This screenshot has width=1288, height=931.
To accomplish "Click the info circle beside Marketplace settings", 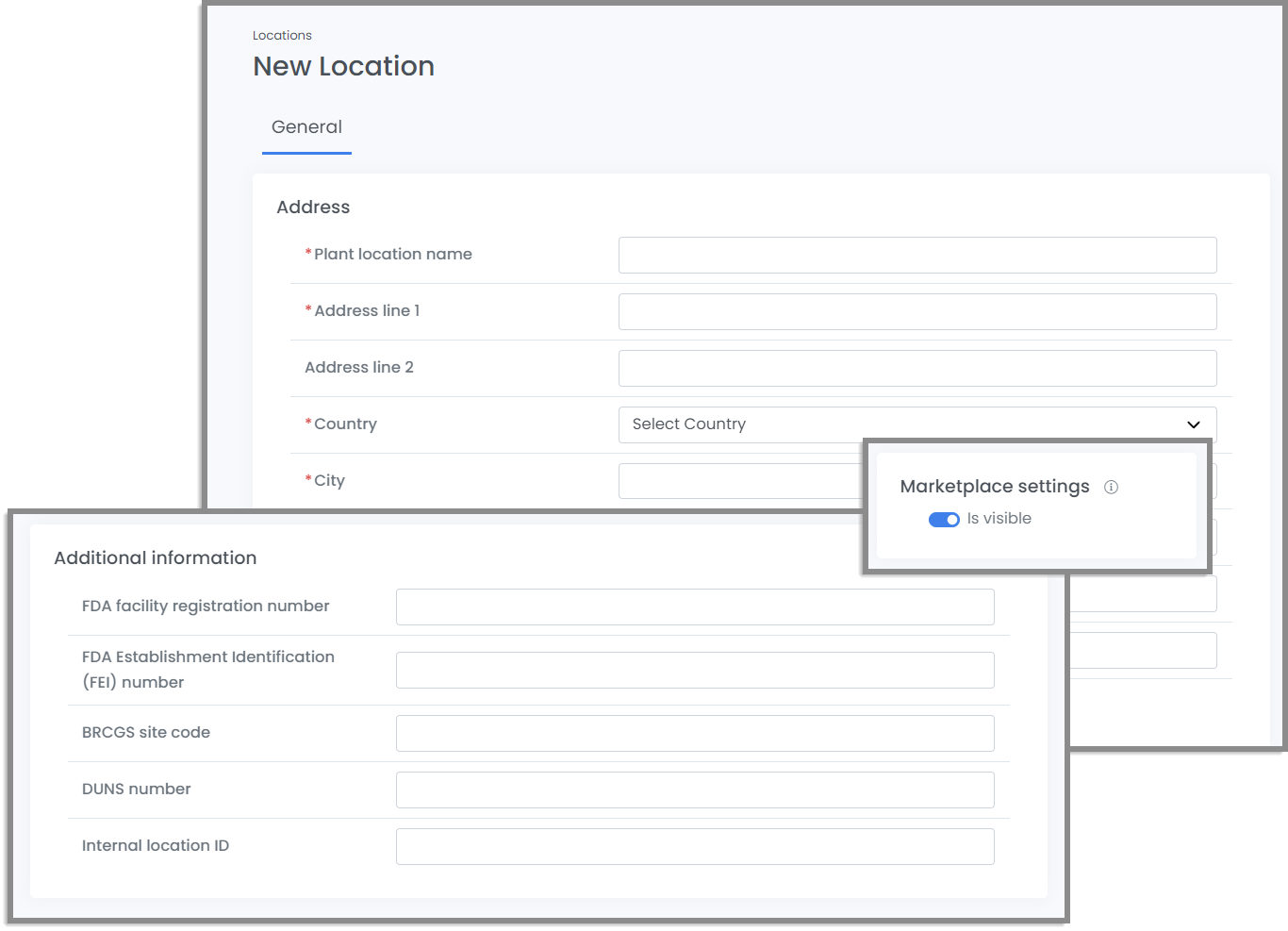I will coord(1112,487).
